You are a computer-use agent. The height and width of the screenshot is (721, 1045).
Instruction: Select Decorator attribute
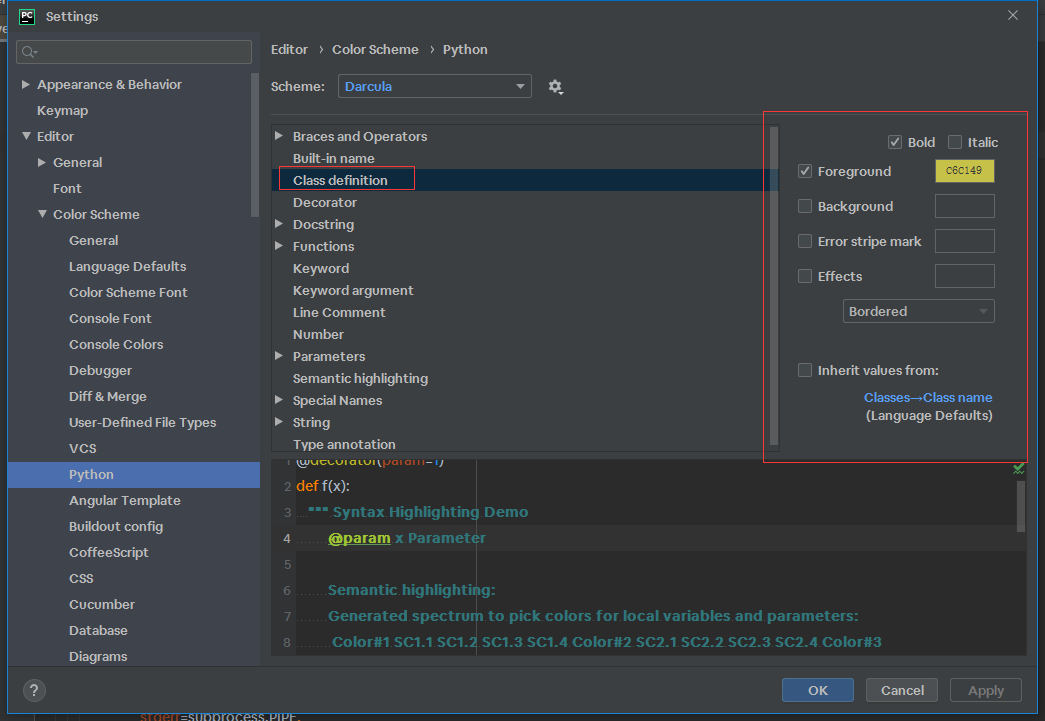pos(325,202)
